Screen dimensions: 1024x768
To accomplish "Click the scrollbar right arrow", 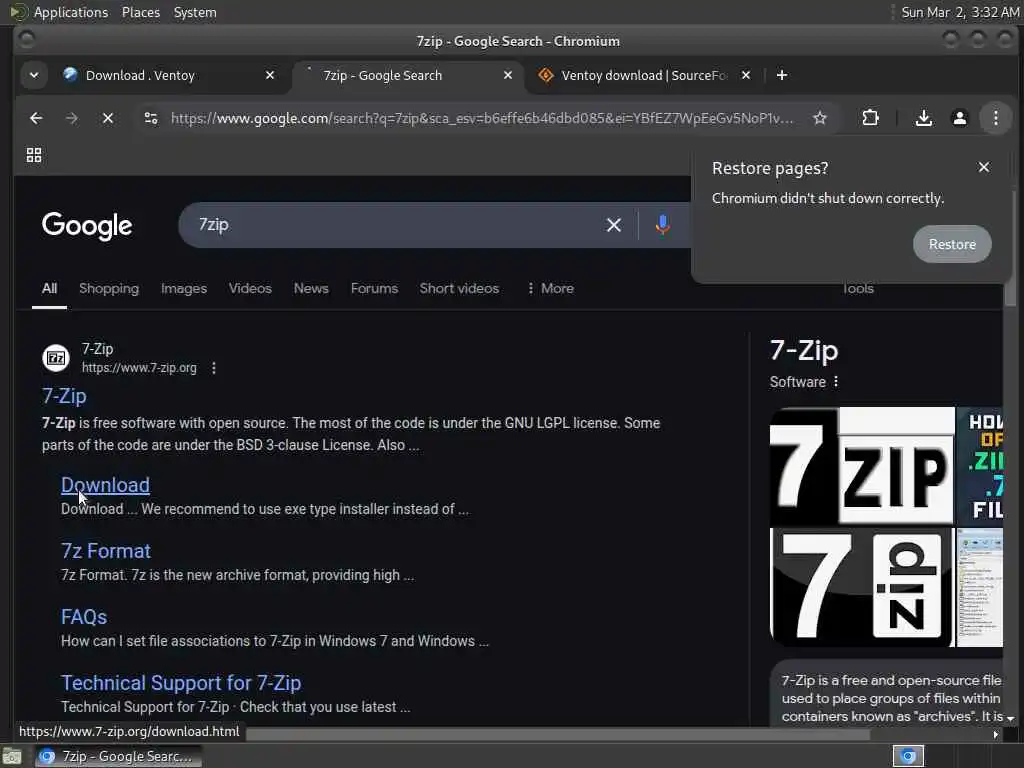I will pyautogui.click(x=995, y=735).
